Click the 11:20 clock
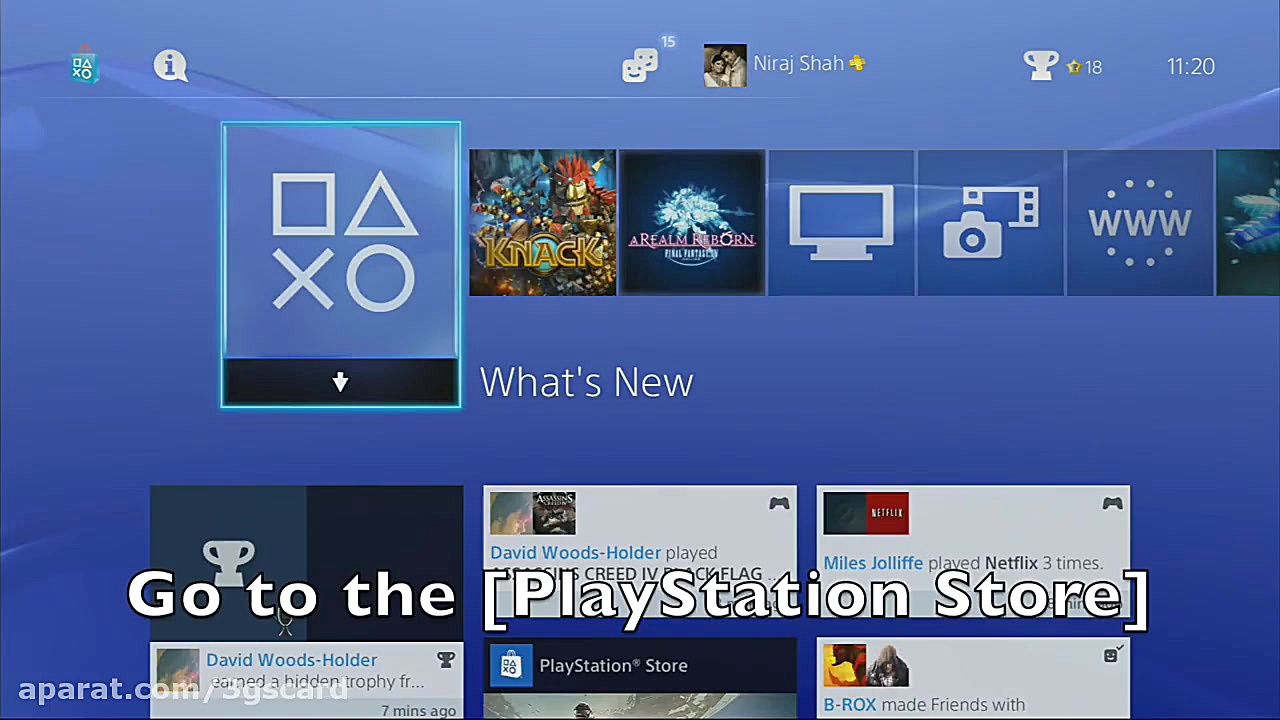Viewport: 1280px width, 720px height. [1191, 66]
